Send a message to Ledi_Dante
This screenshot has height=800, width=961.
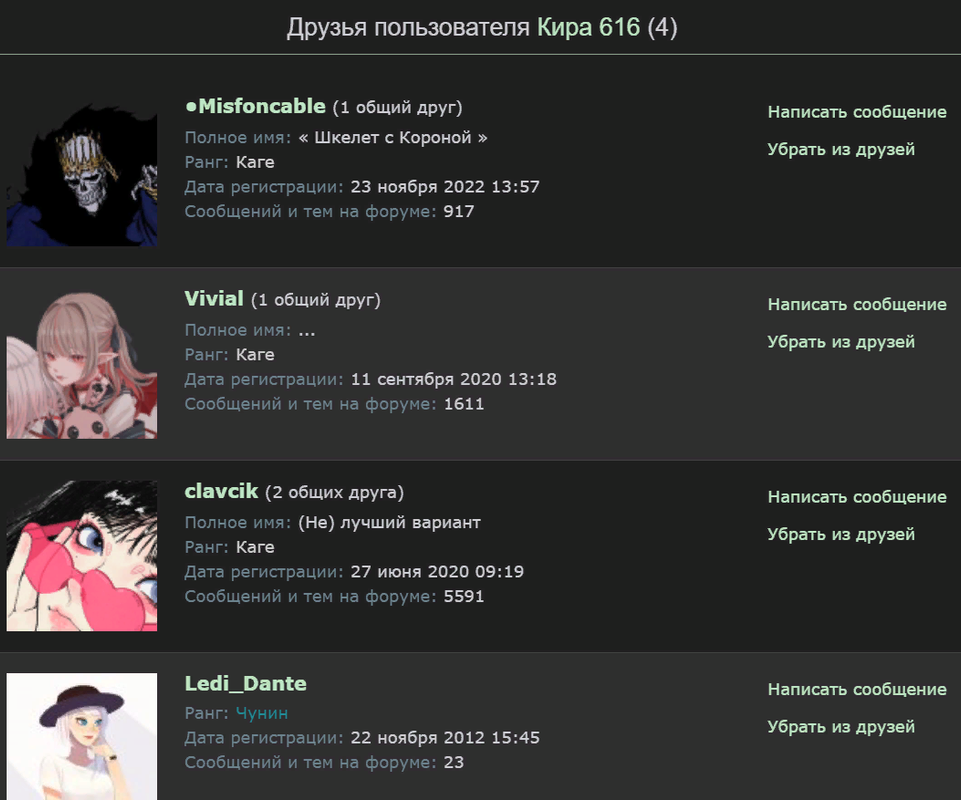click(x=857, y=690)
